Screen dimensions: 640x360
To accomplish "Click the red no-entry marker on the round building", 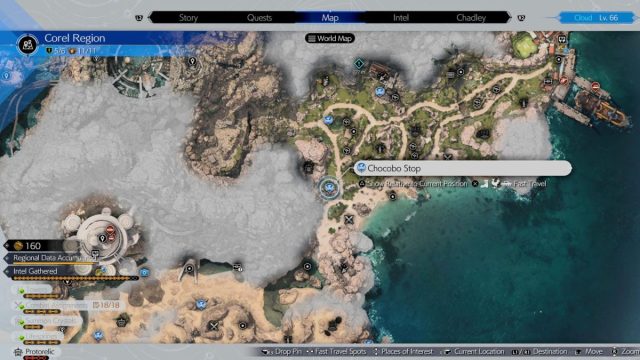I will 110,231.
